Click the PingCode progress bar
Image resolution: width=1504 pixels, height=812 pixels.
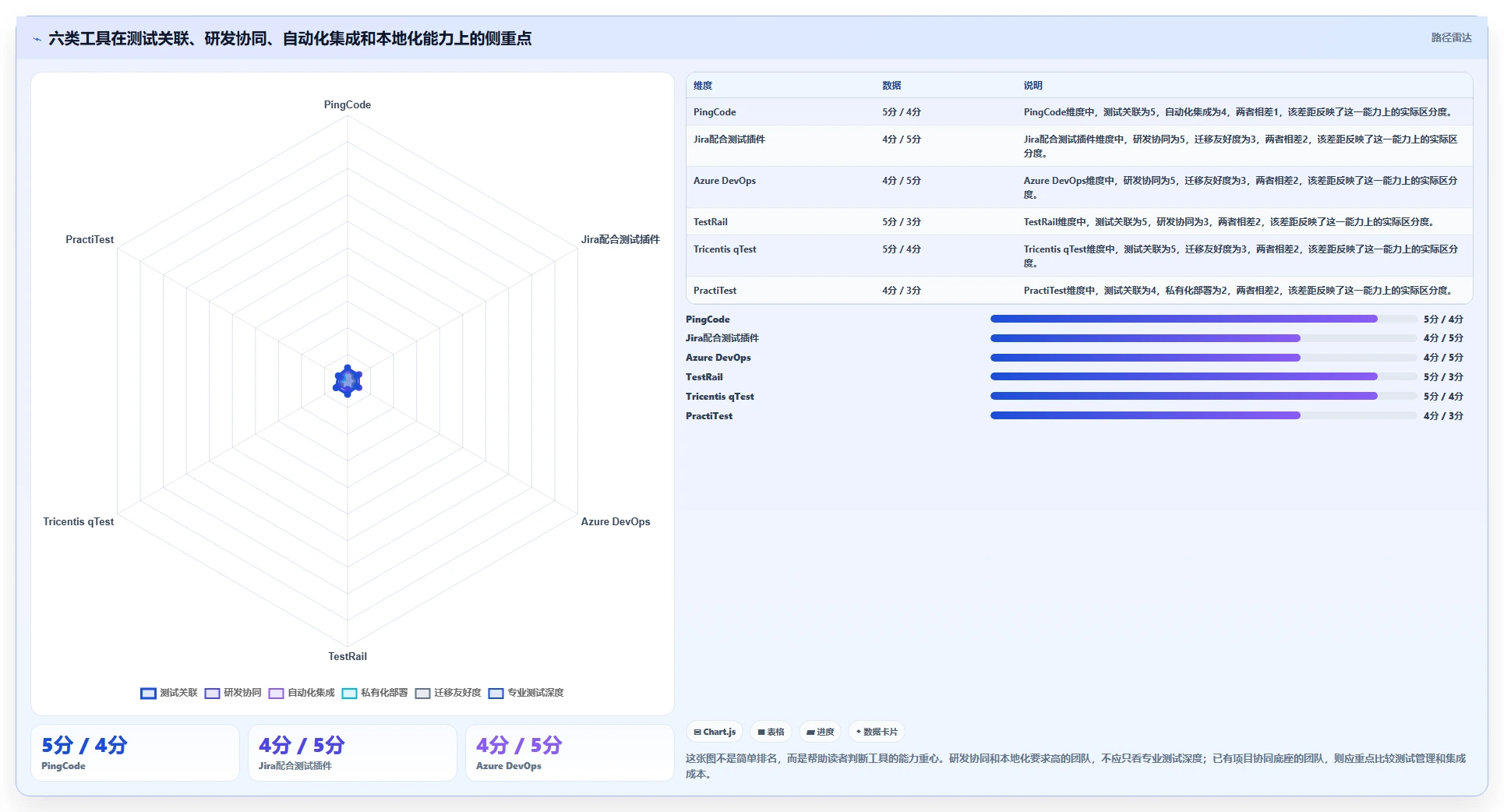pos(1203,319)
